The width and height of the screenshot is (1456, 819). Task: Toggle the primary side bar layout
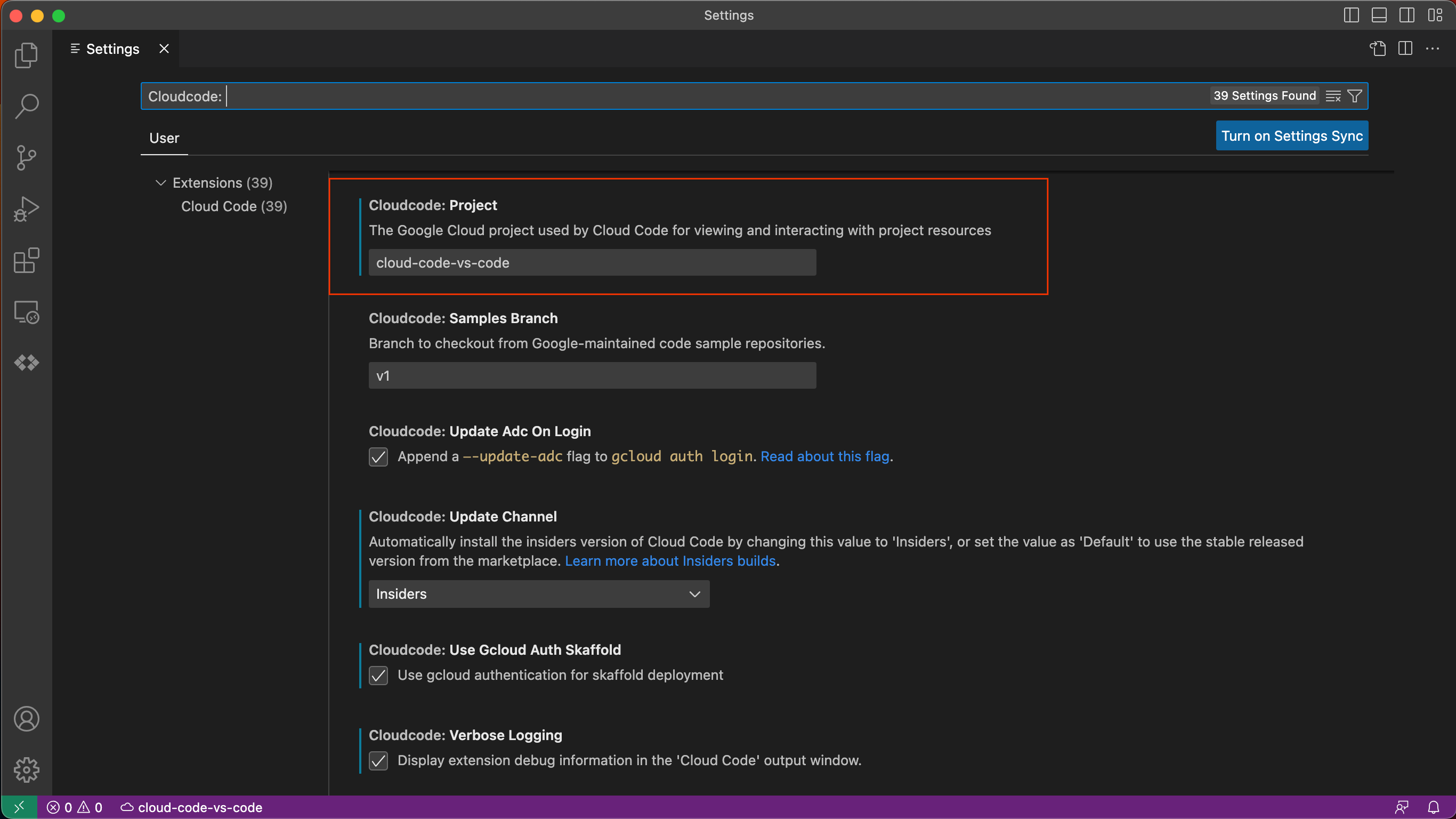click(1352, 15)
